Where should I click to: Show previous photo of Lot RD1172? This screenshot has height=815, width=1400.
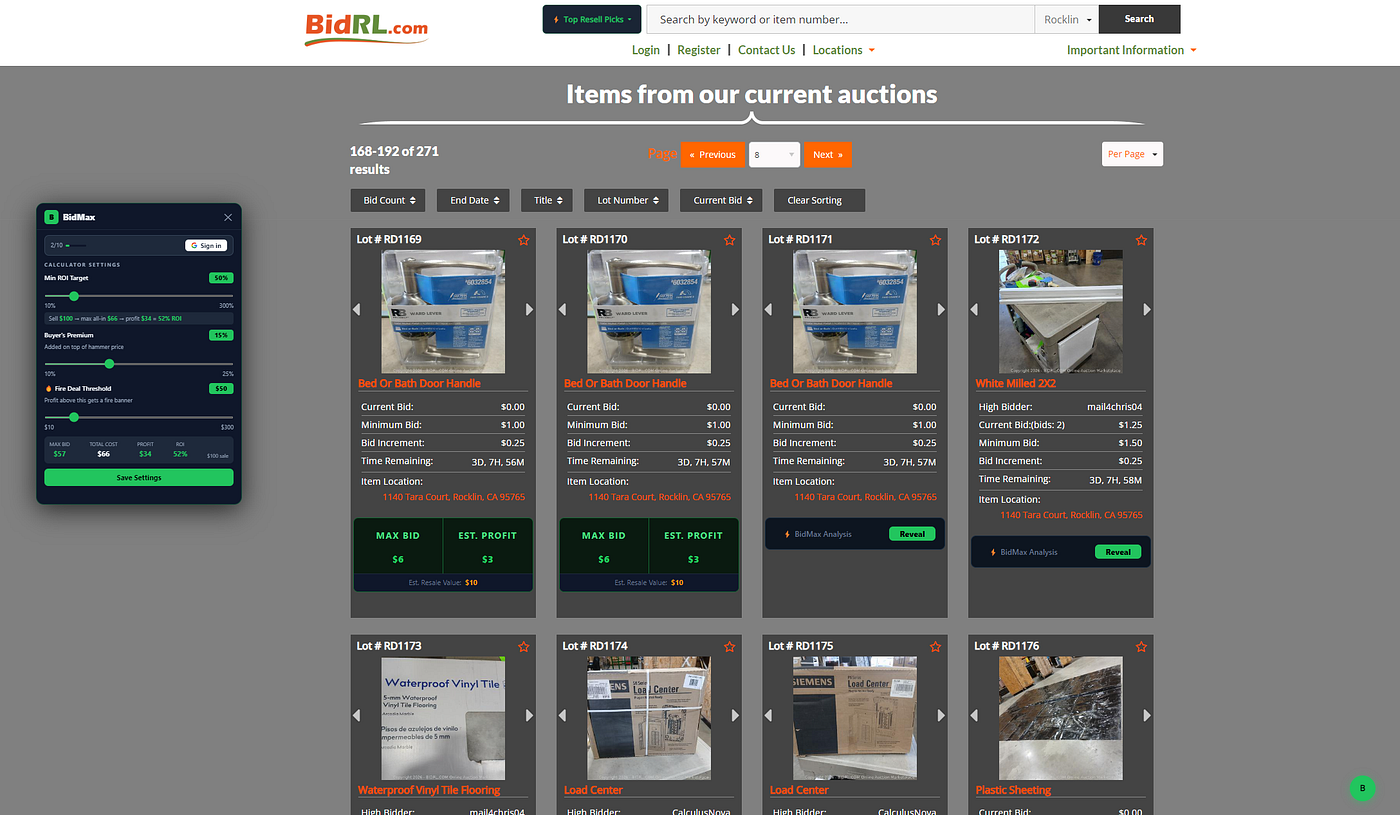[x=975, y=310]
